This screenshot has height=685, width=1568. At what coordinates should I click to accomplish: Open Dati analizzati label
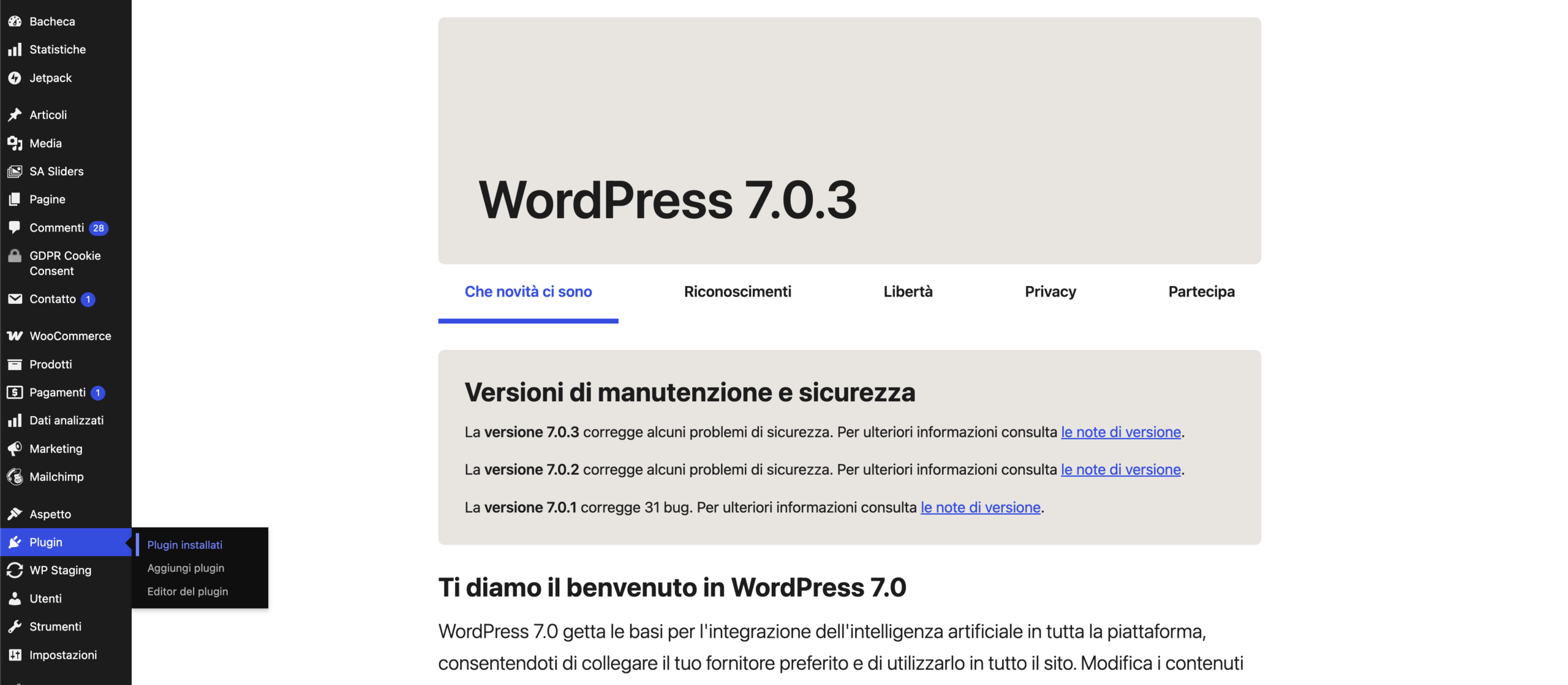coord(67,420)
